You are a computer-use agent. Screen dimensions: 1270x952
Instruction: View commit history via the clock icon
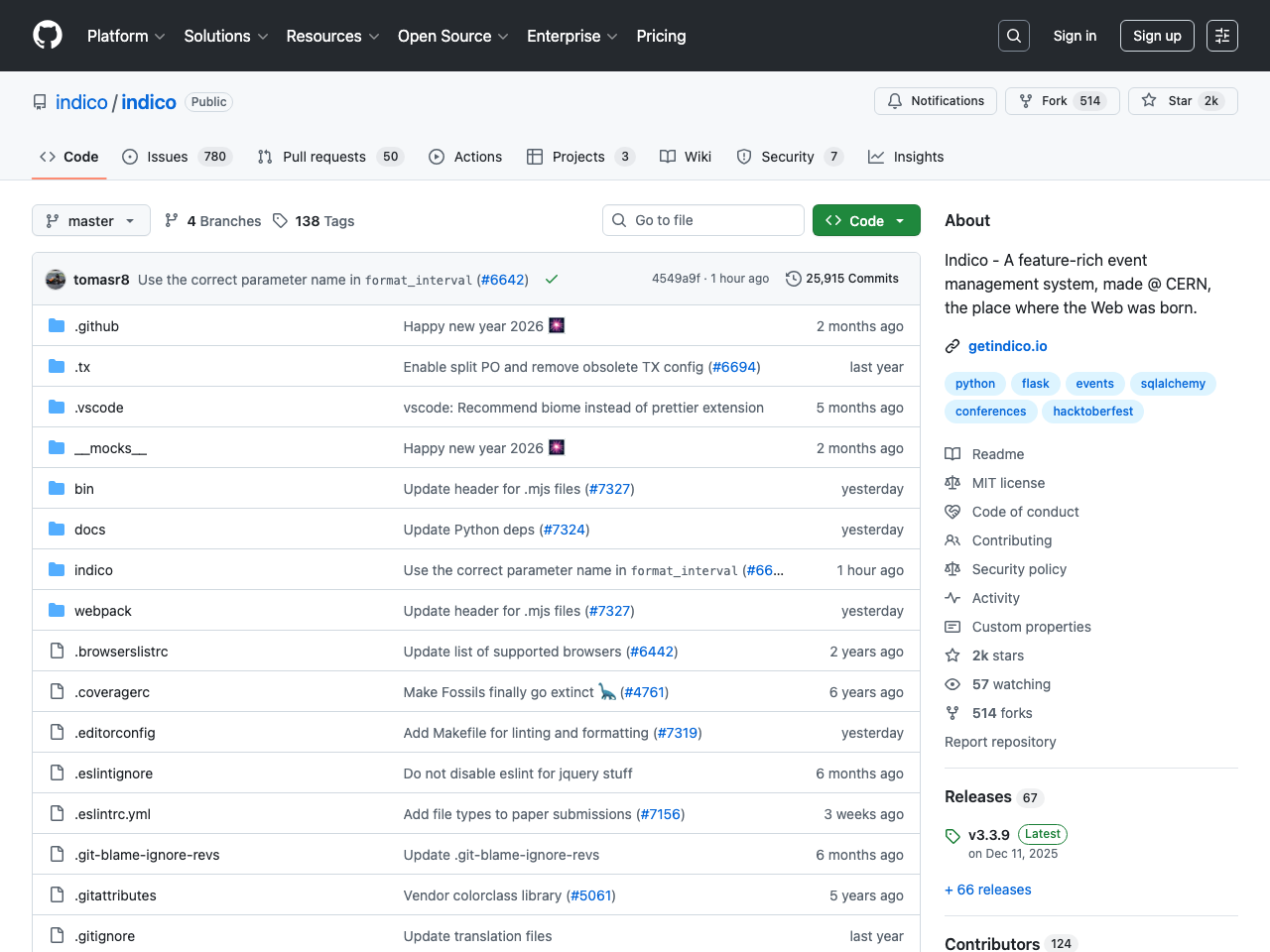(792, 279)
